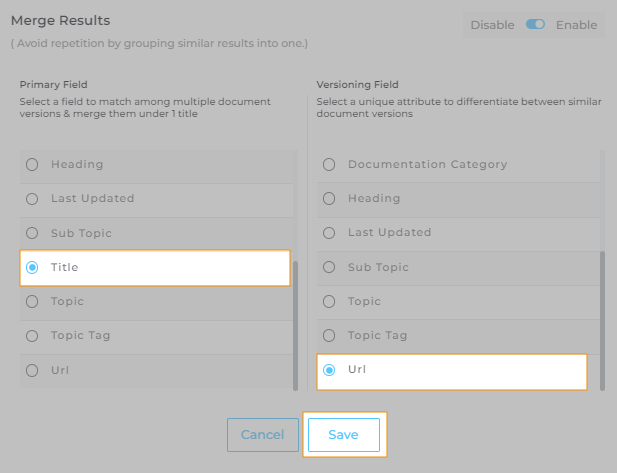Screen dimensions: 617x473
Task: Click the Versioning Field list scrollbar
Action: click(601, 320)
